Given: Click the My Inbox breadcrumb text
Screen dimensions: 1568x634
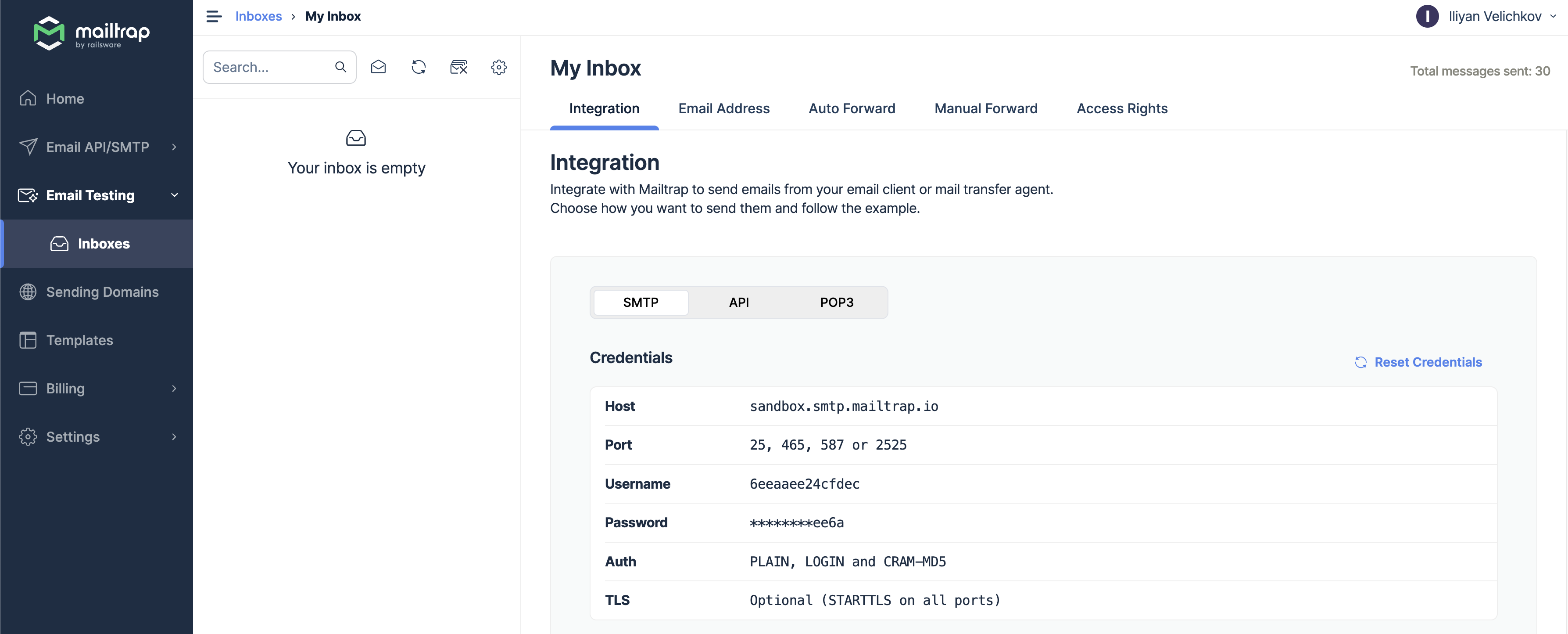Looking at the screenshot, I should tap(333, 16).
